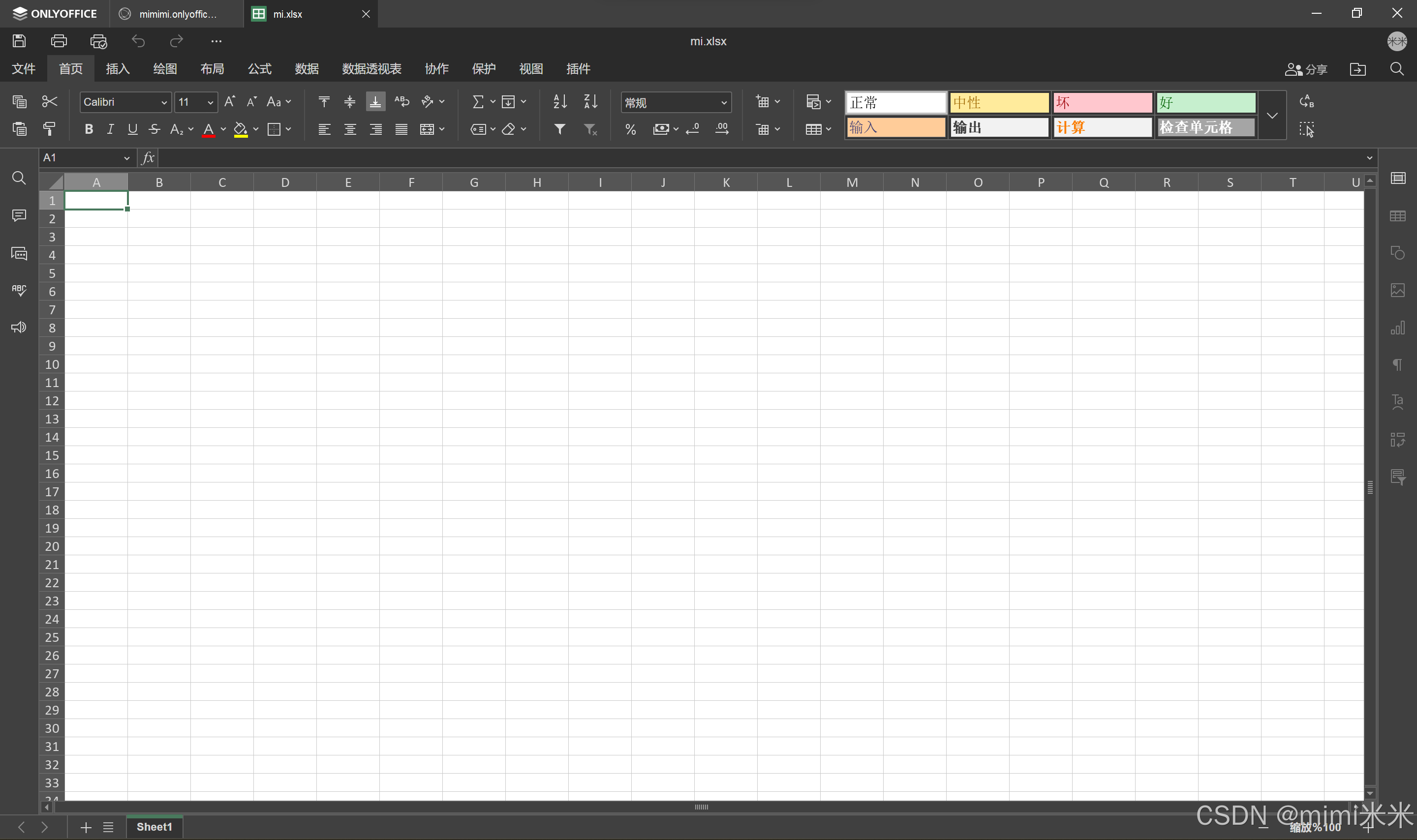Switch to the 公式 tab
Image resolution: width=1417 pixels, height=840 pixels.
coord(260,68)
